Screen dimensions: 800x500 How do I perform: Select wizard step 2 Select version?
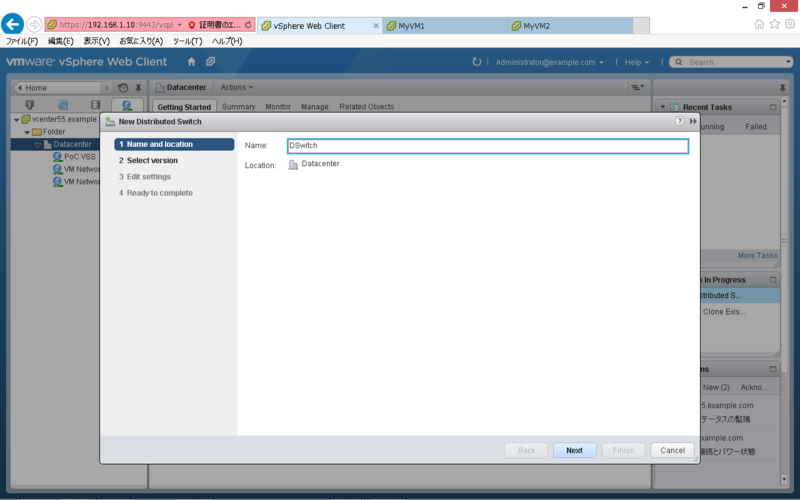click(148, 160)
